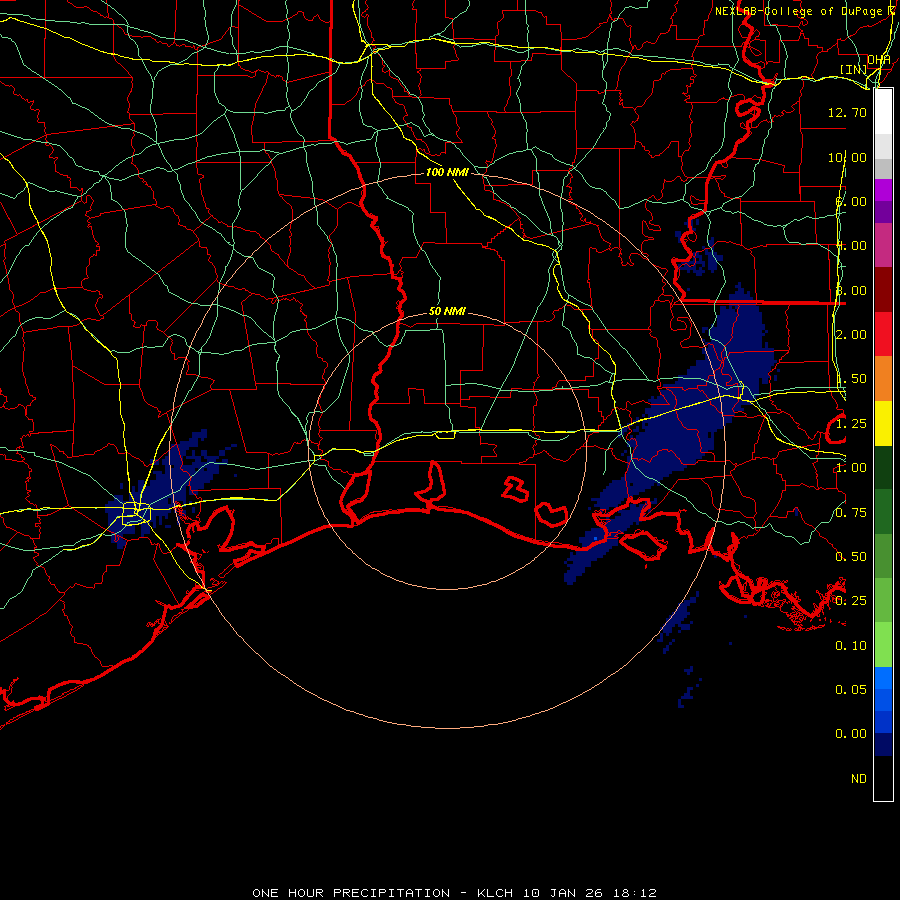The height and width of the screenshot is (900, 900).
Task: Click the dark green swatch in the color scale
Action: click(883, 468)
